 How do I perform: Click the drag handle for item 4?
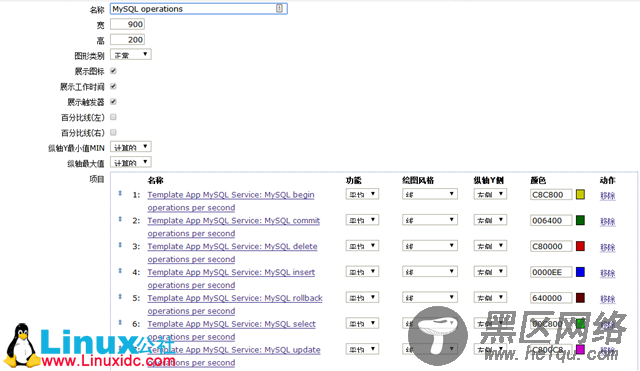[120, 271]
